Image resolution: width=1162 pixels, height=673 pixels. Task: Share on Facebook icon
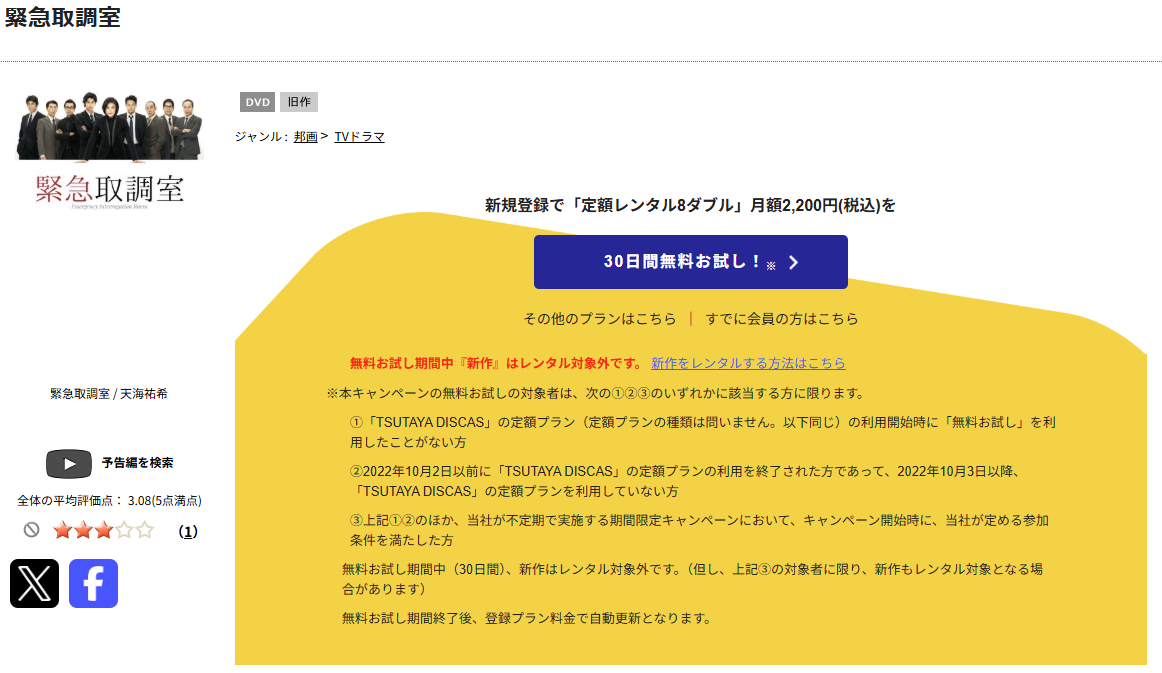[93, 583]
